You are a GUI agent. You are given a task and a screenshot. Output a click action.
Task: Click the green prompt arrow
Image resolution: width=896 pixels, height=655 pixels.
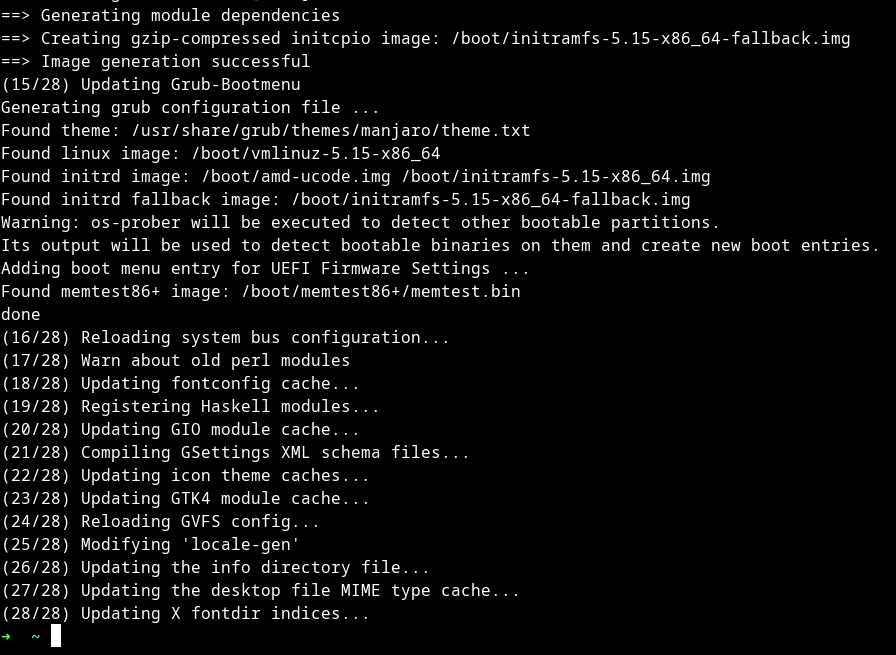coord(6,637)
